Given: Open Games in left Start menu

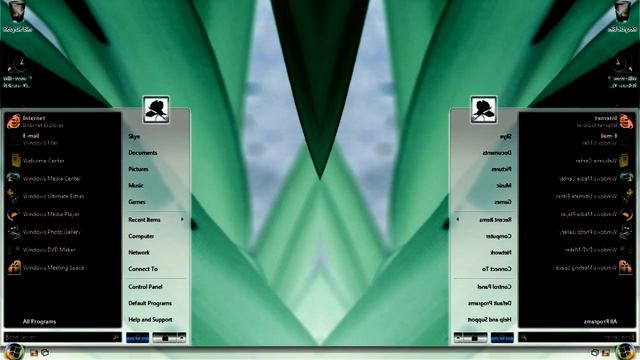Looking at the screenshot, I should click(x=137, y=202).
